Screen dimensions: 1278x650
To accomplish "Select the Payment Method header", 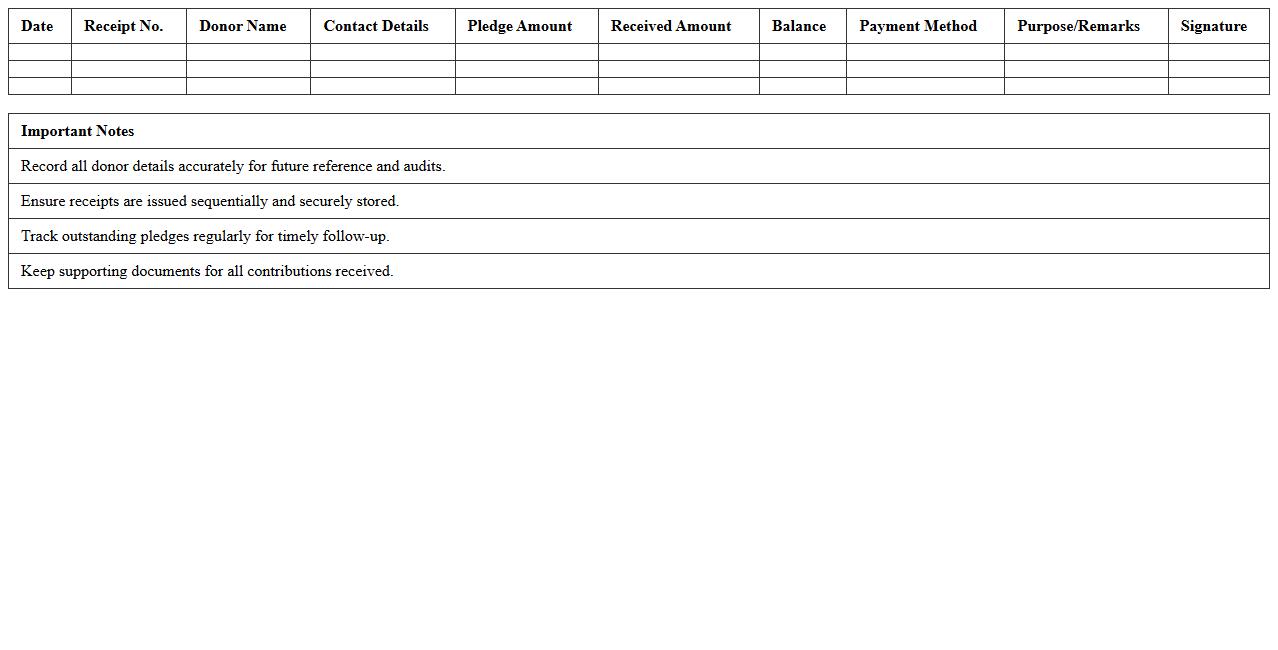I will 918,26.
